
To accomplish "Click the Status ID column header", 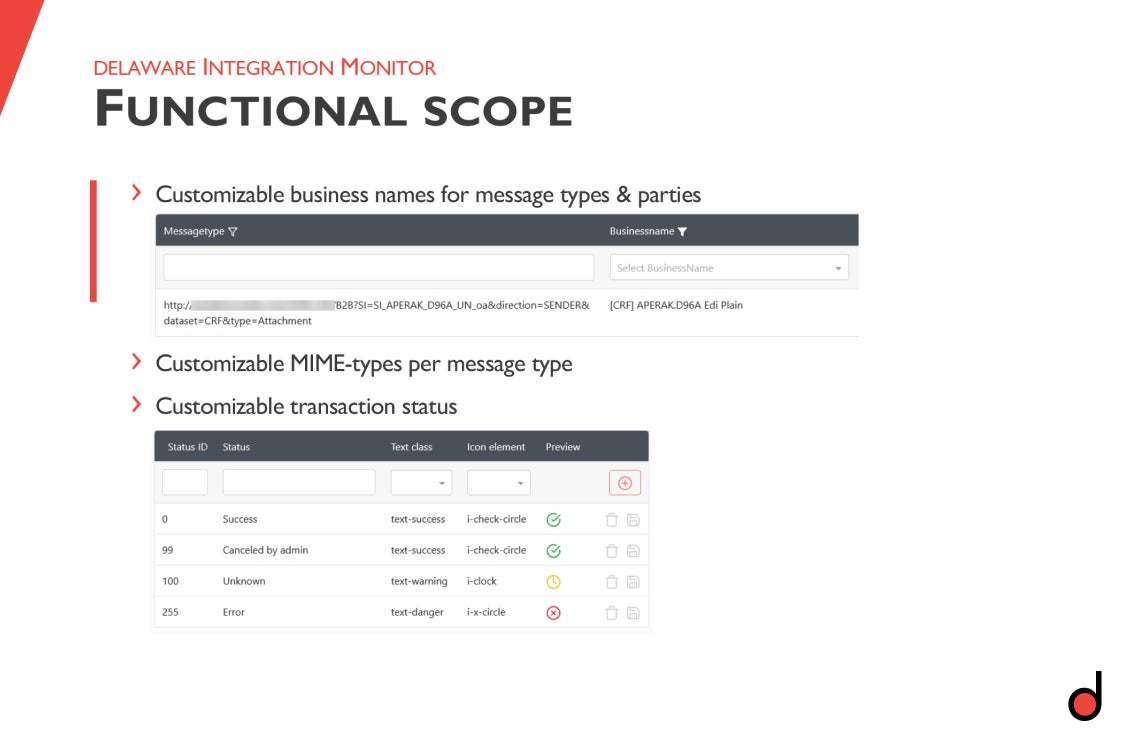I will point(187,447).
